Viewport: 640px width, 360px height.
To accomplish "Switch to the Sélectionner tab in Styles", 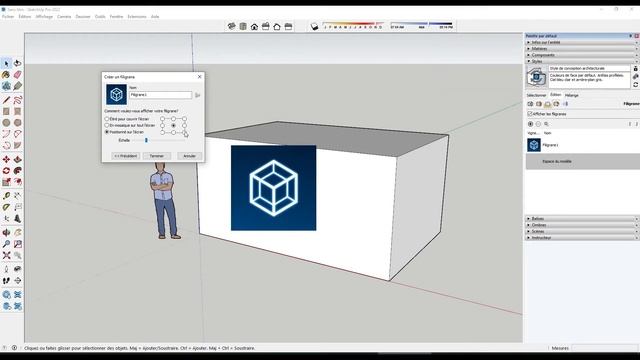I will 536,95.
